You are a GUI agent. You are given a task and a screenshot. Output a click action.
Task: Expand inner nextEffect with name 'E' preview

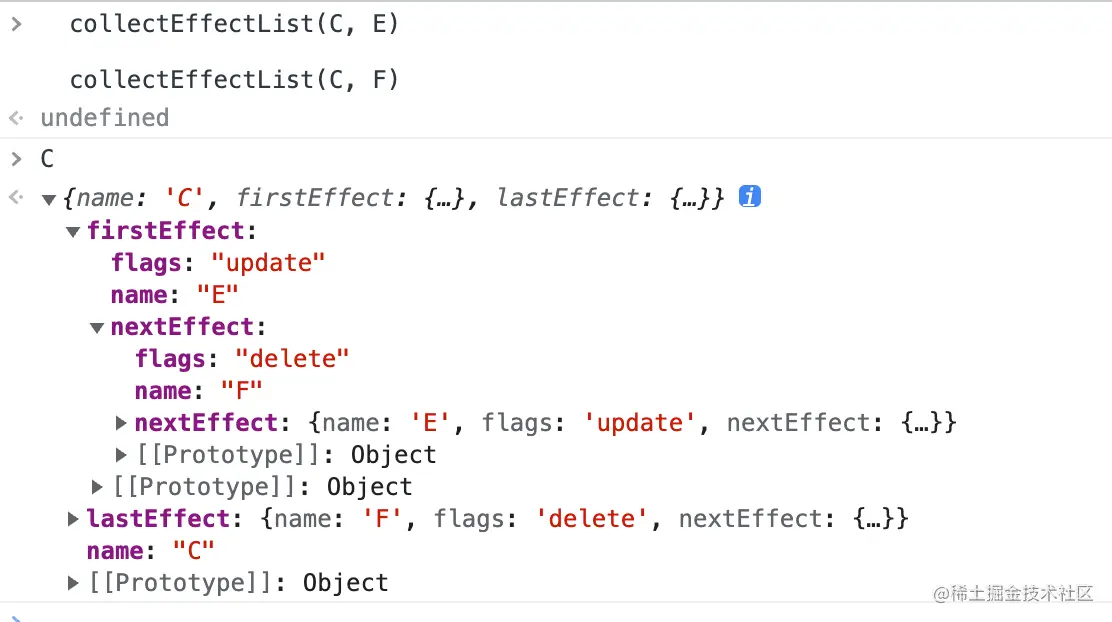pyautogui.click(x=121, y=423)
